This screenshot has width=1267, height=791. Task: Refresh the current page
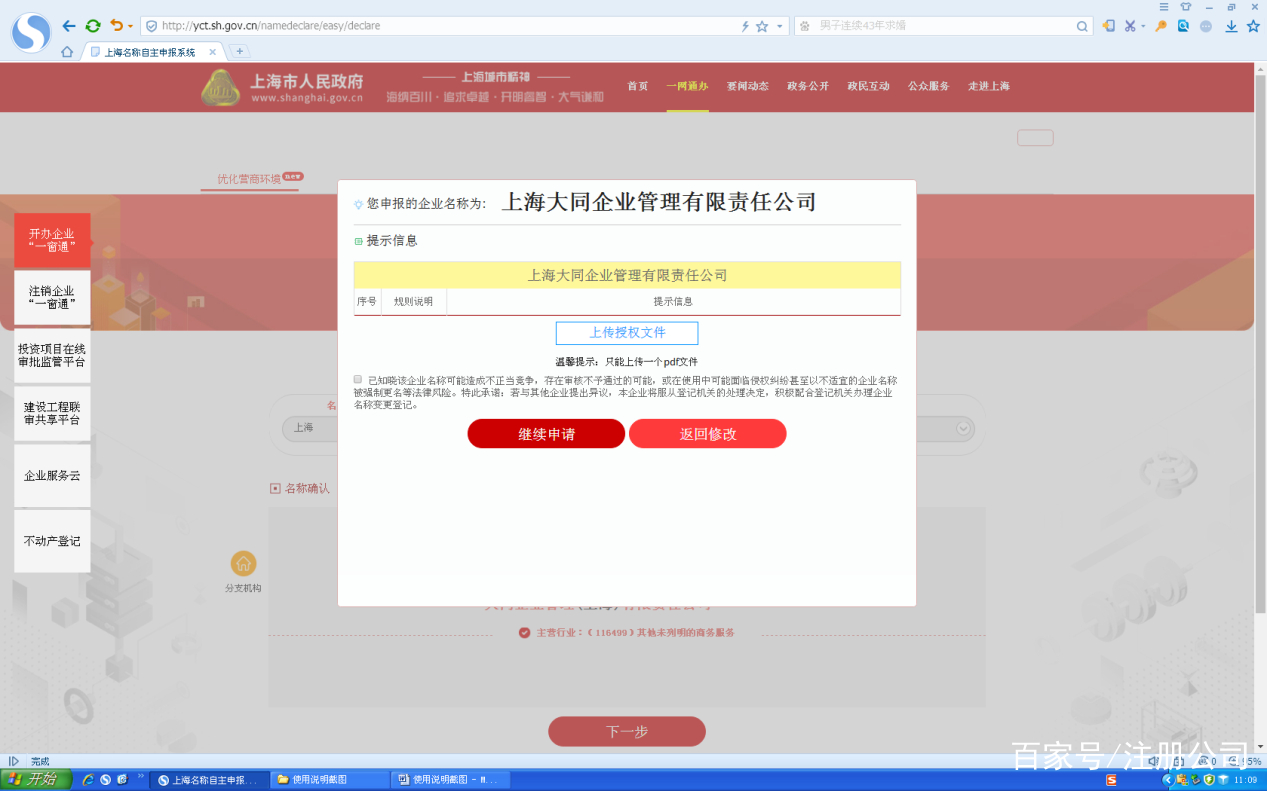coord(93,27)
